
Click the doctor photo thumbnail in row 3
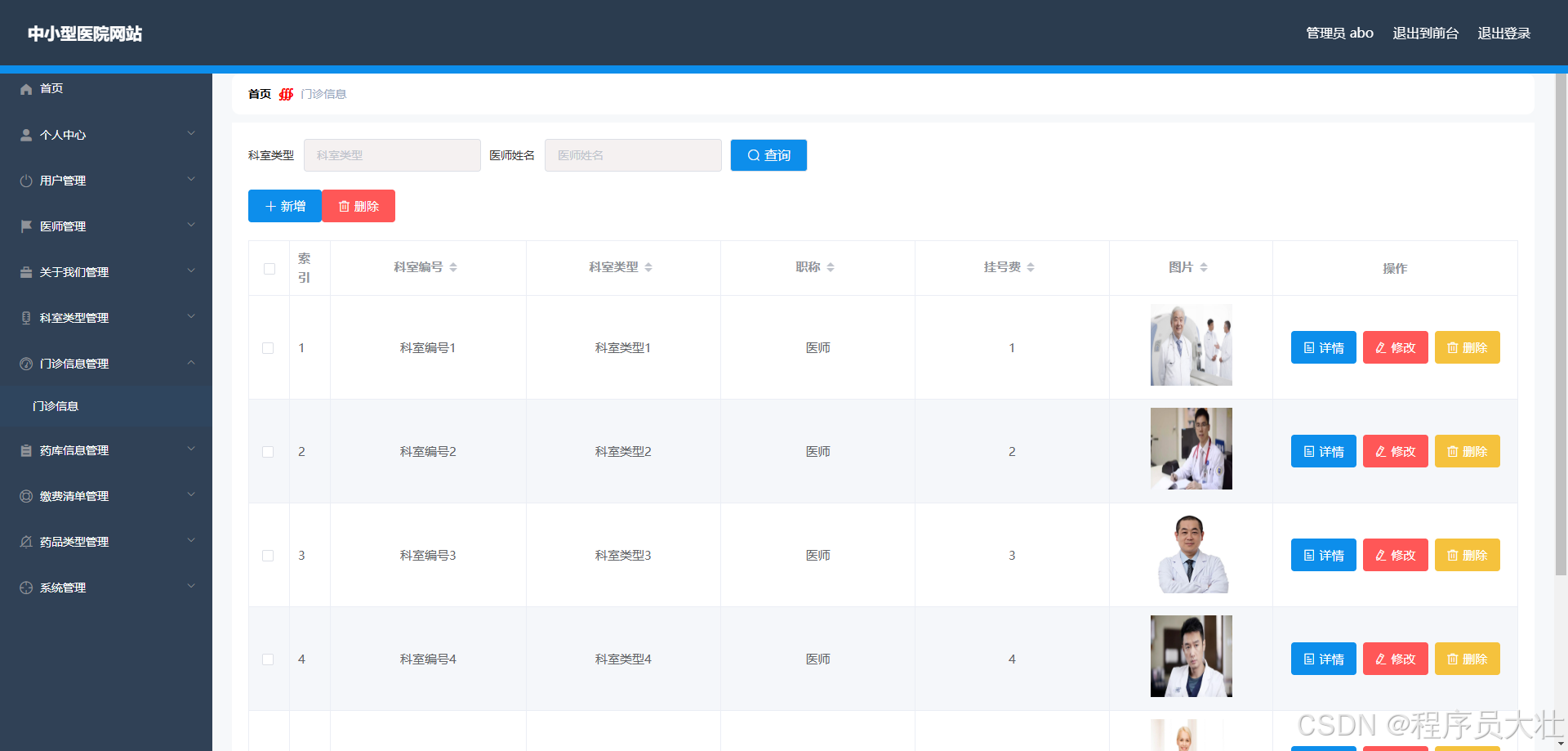pos(1192,554)
